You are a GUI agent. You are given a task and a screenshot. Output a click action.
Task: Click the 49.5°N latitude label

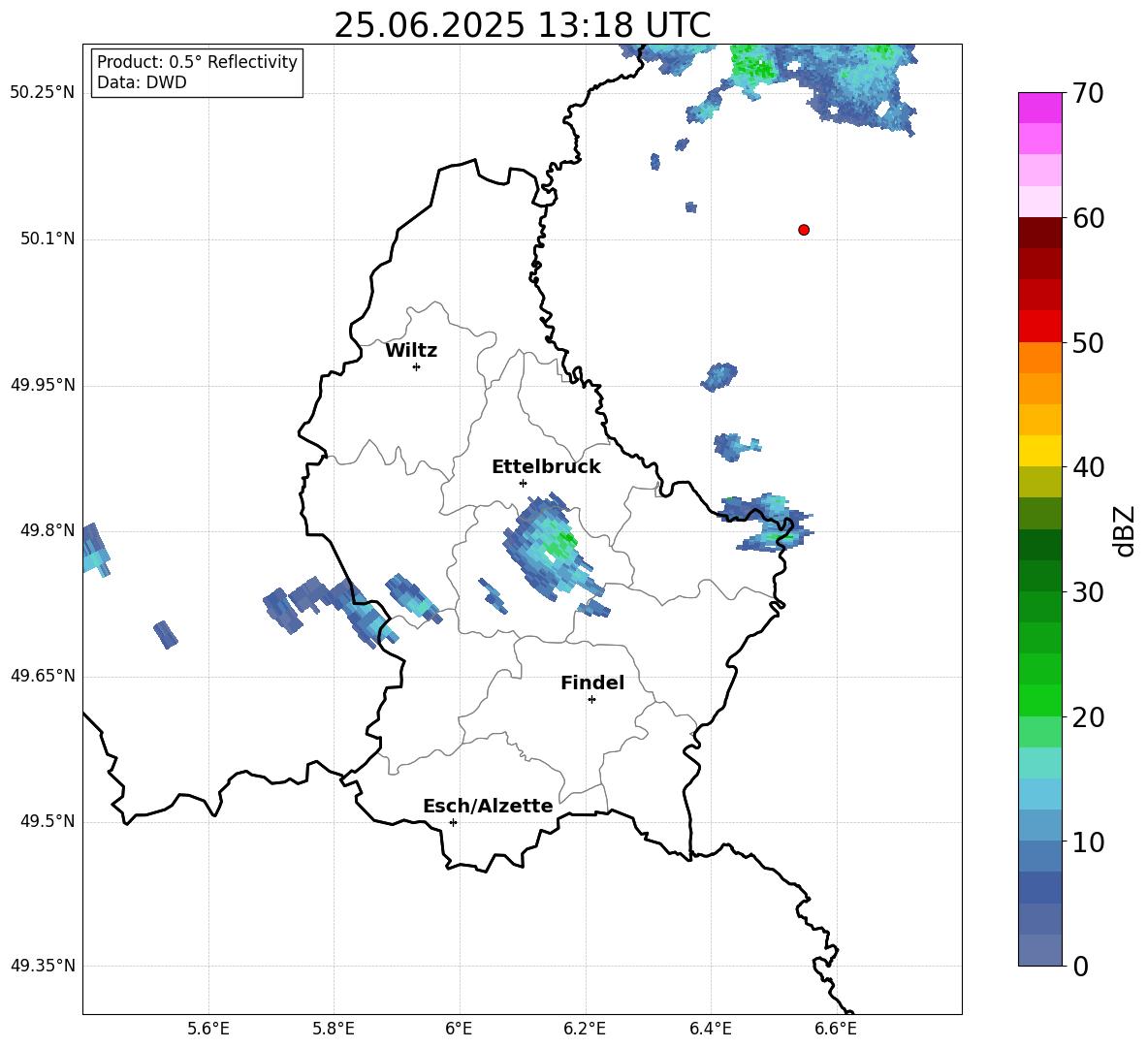click(48, 821)
